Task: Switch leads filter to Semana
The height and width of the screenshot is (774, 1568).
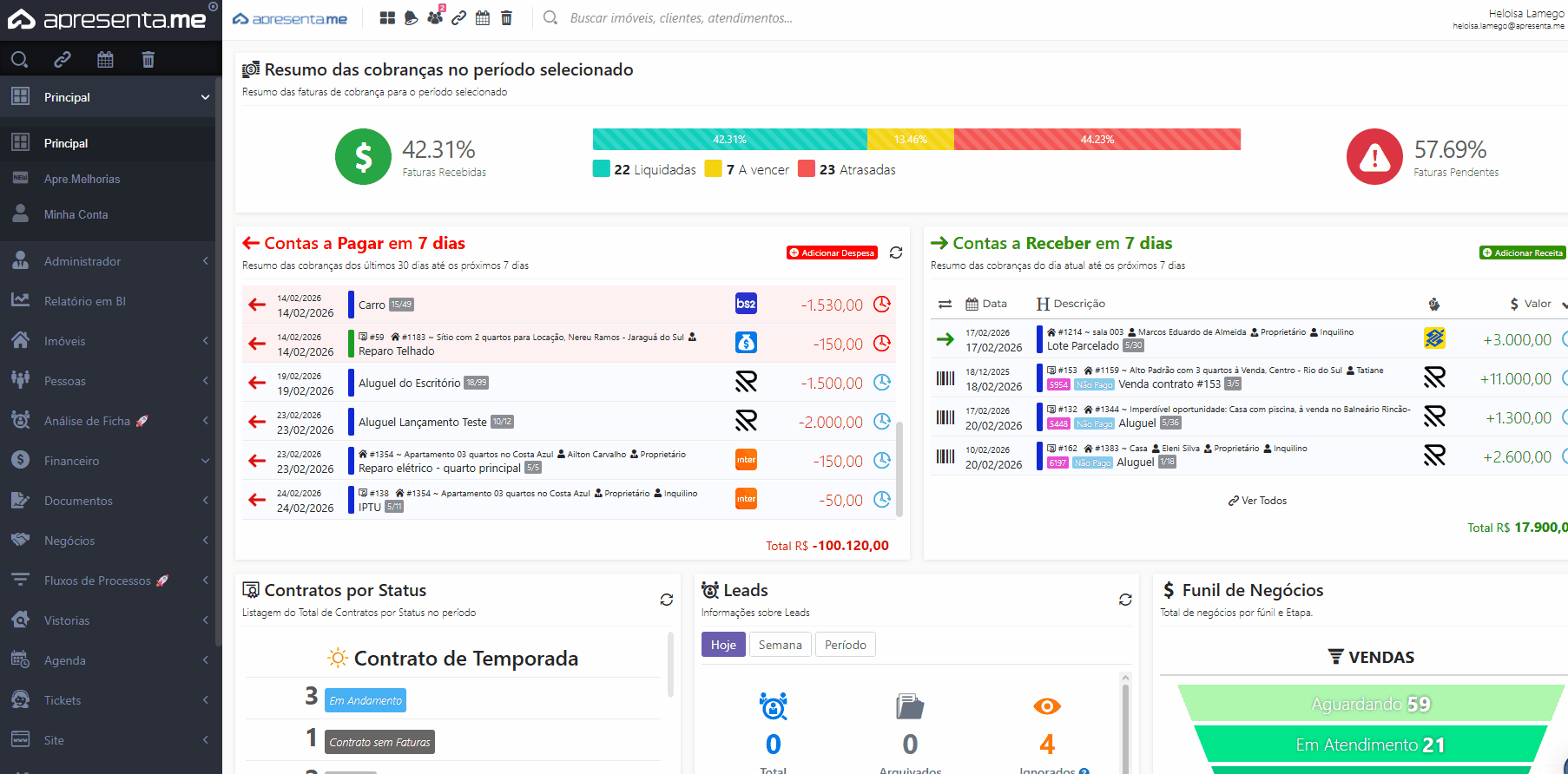Action: click(780, 645)
